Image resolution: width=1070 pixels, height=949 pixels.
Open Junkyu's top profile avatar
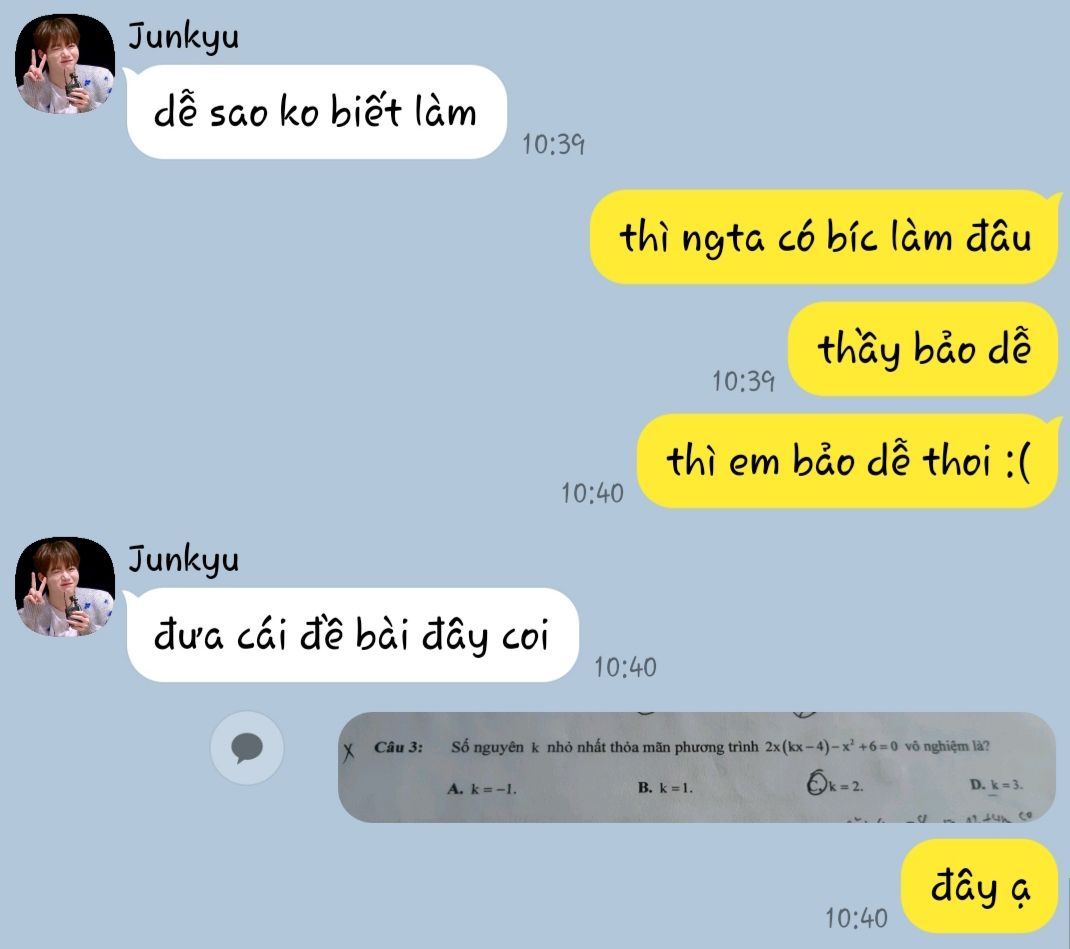pyautogui.click(x=65, y=63)
